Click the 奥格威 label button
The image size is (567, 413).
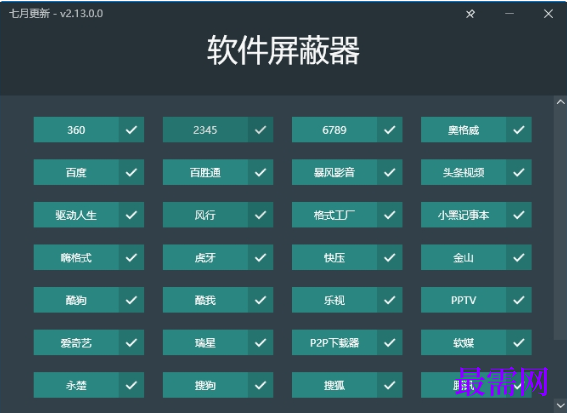point(463,129)
